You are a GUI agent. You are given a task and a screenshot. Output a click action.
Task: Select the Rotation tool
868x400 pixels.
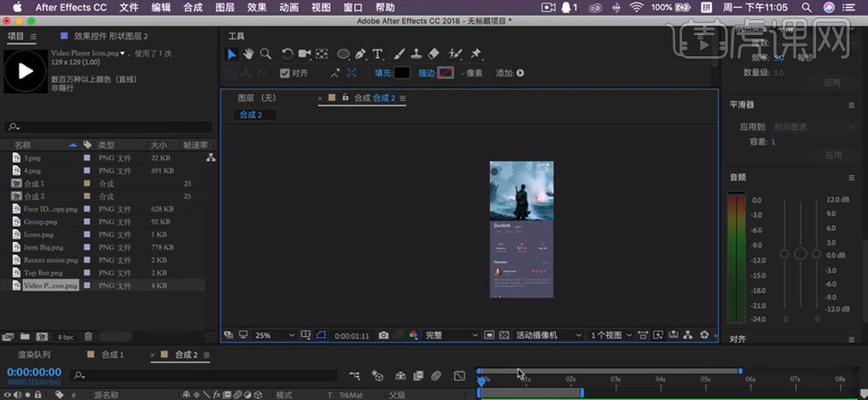pyautogui.click(x=287, y=54)
